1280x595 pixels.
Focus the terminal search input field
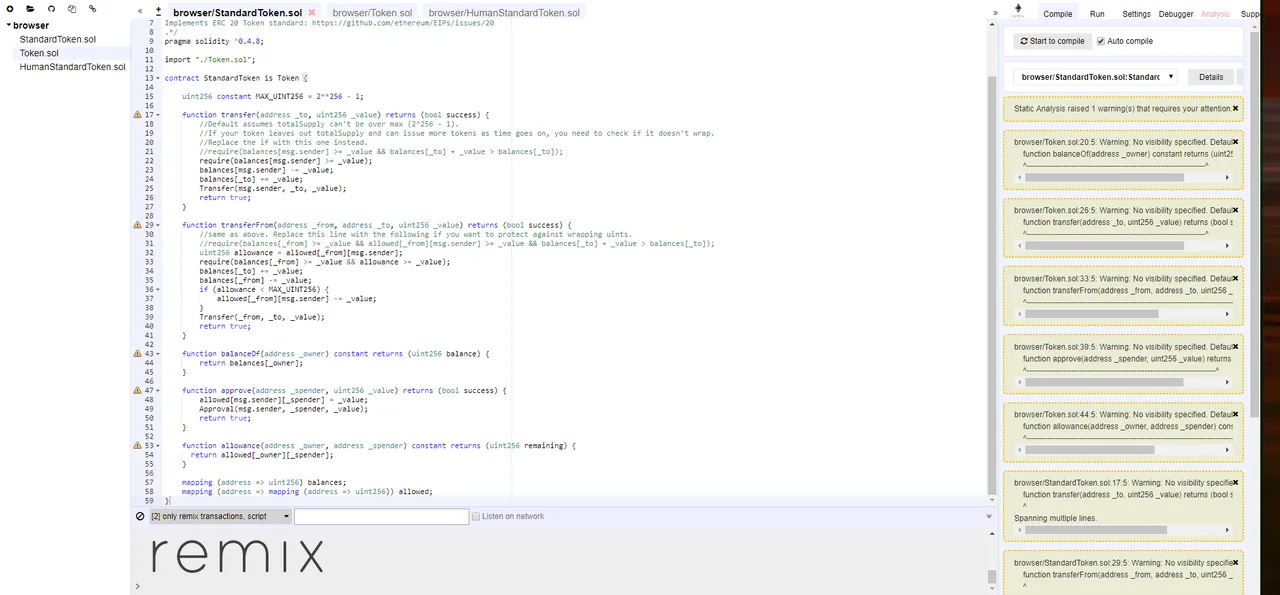tap(381, 516)
